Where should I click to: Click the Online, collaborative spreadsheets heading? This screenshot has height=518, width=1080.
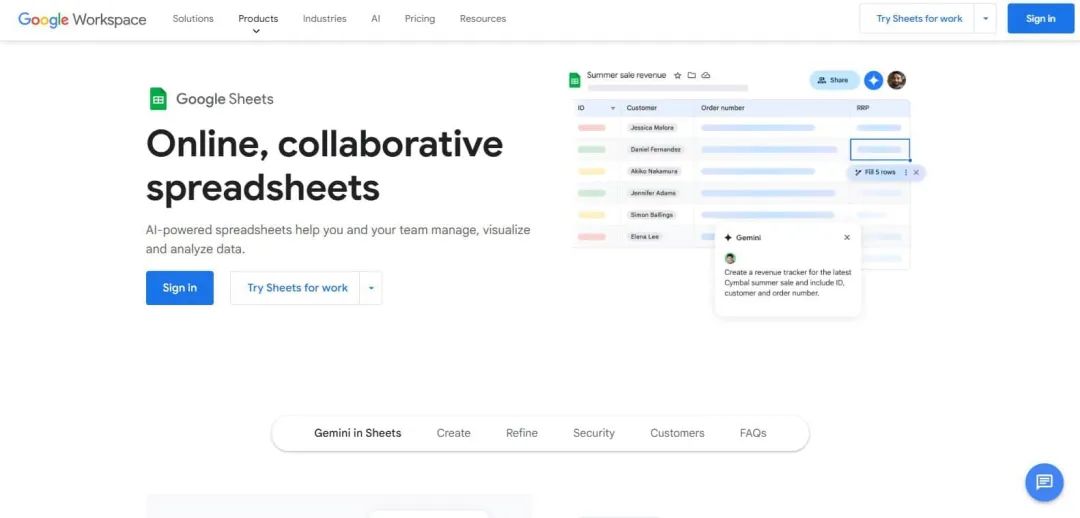[324, 166]
